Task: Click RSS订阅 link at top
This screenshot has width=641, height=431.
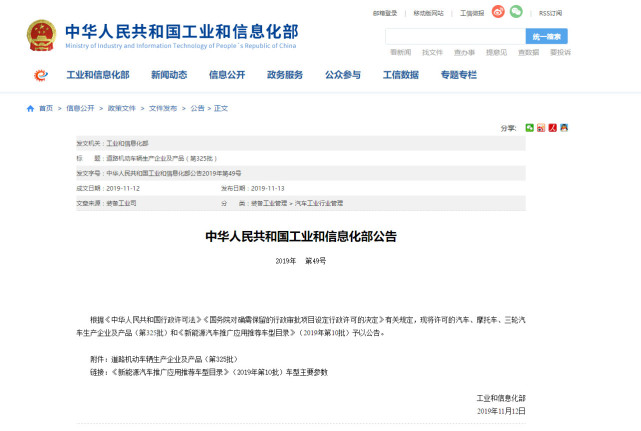Action: pos(550,13)
